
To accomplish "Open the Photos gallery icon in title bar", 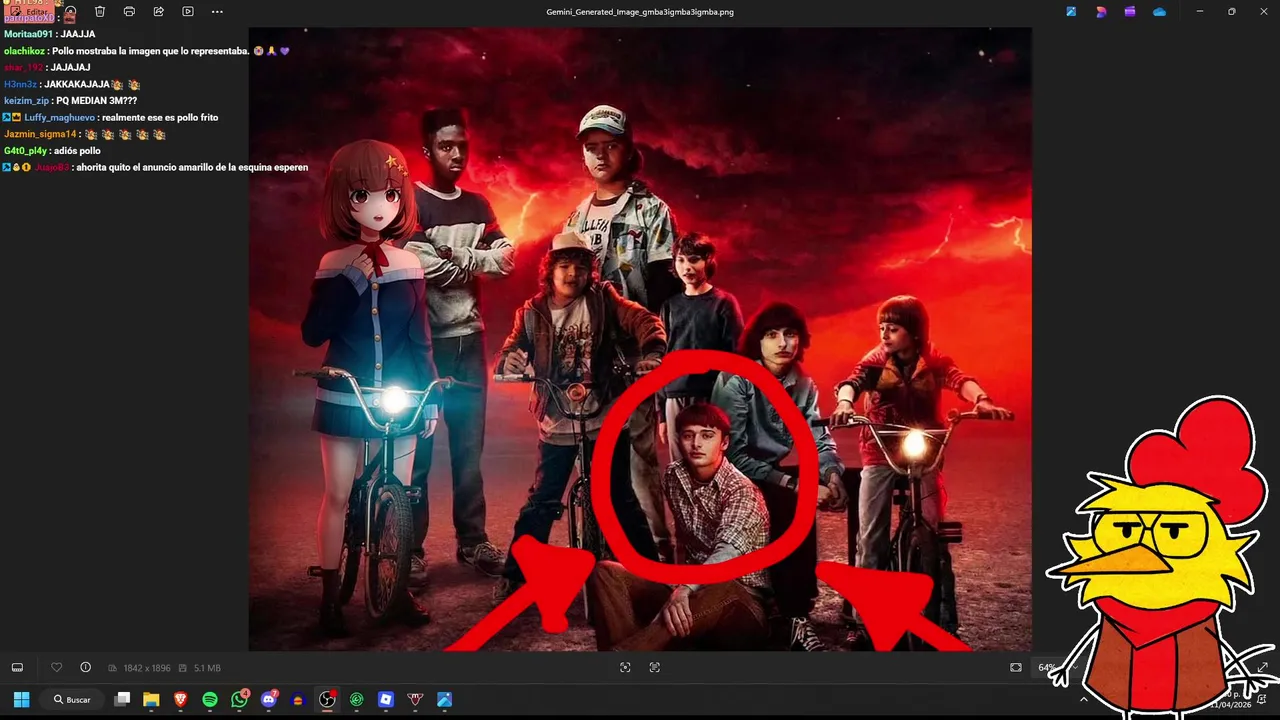I will (x=1071, y=11).
